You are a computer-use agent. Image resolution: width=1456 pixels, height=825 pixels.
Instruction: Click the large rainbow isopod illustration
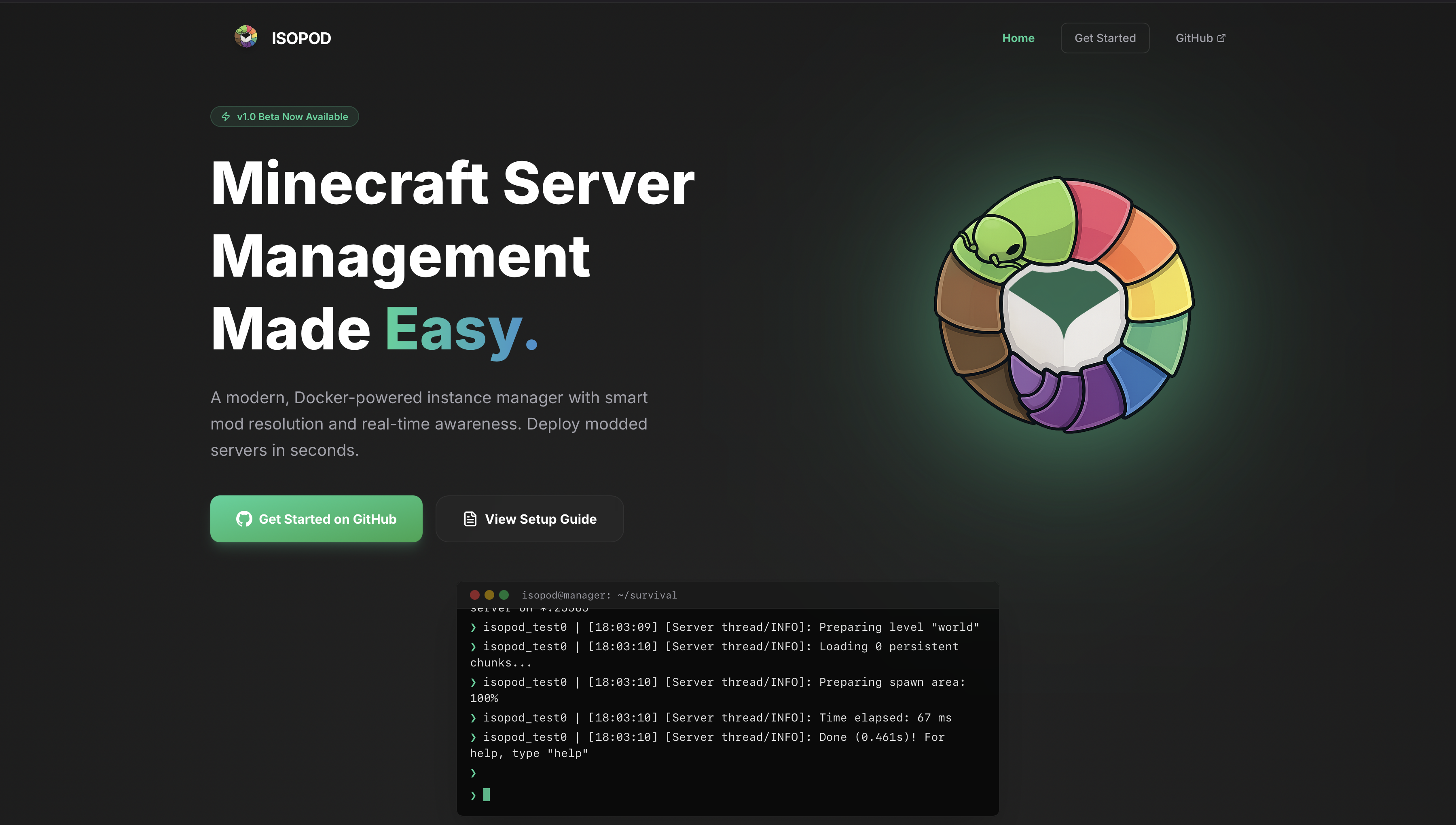1064,305
